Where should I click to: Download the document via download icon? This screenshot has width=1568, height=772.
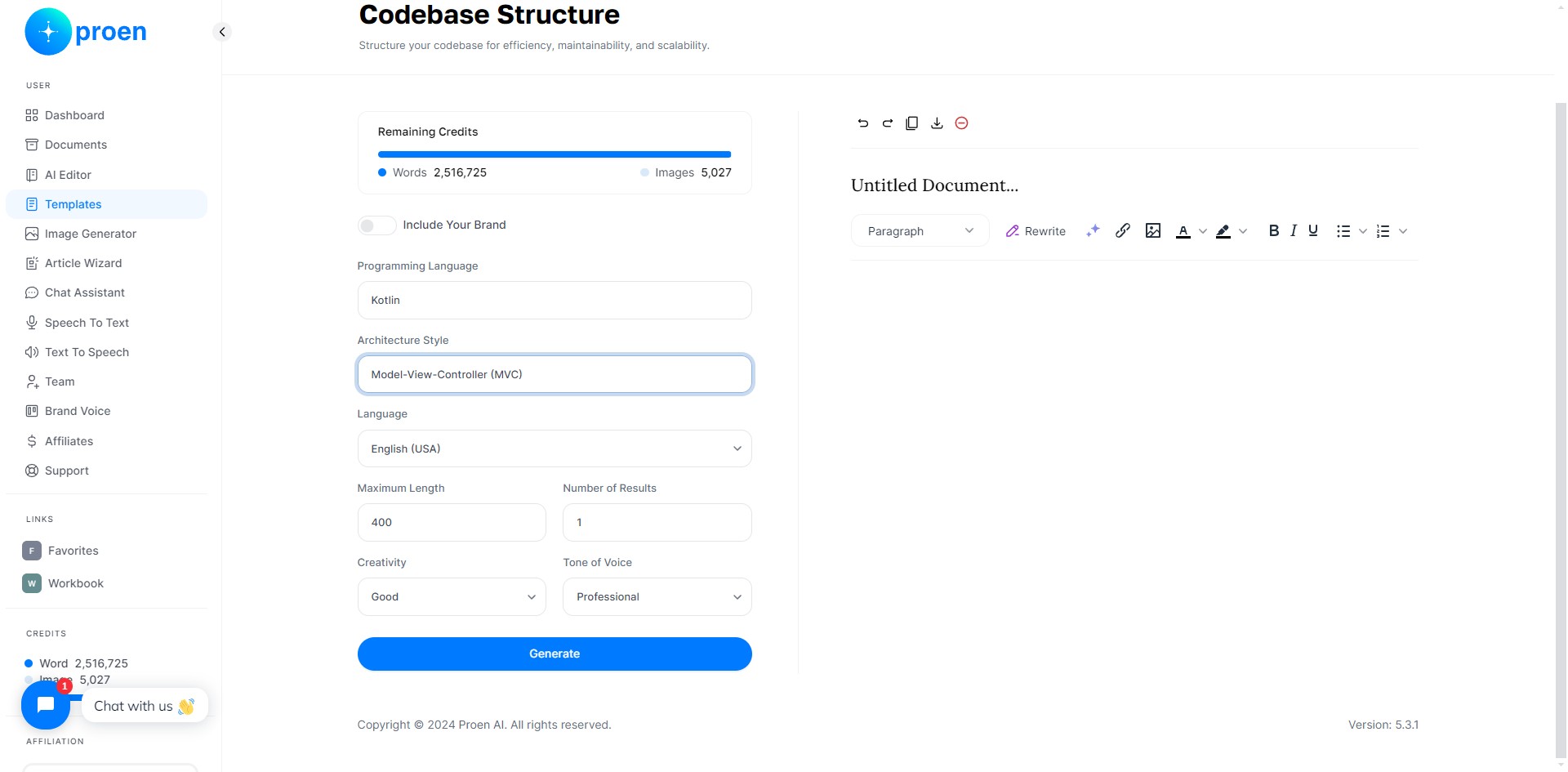pyautogui.click(x=937, y=123)
